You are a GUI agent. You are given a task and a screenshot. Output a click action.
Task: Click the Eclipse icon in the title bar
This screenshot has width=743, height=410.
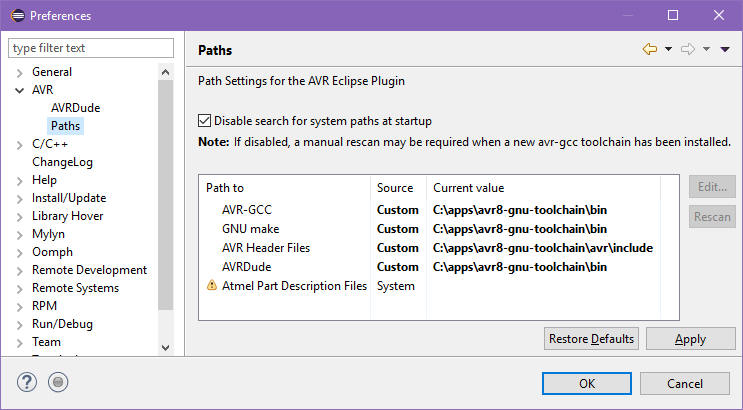[x=16, y=15]
